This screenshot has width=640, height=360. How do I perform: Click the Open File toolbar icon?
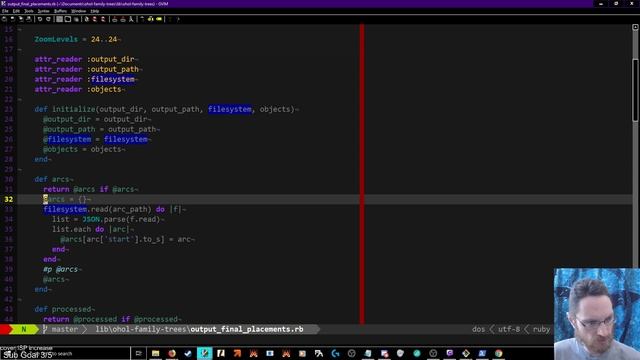coord(4,19)
